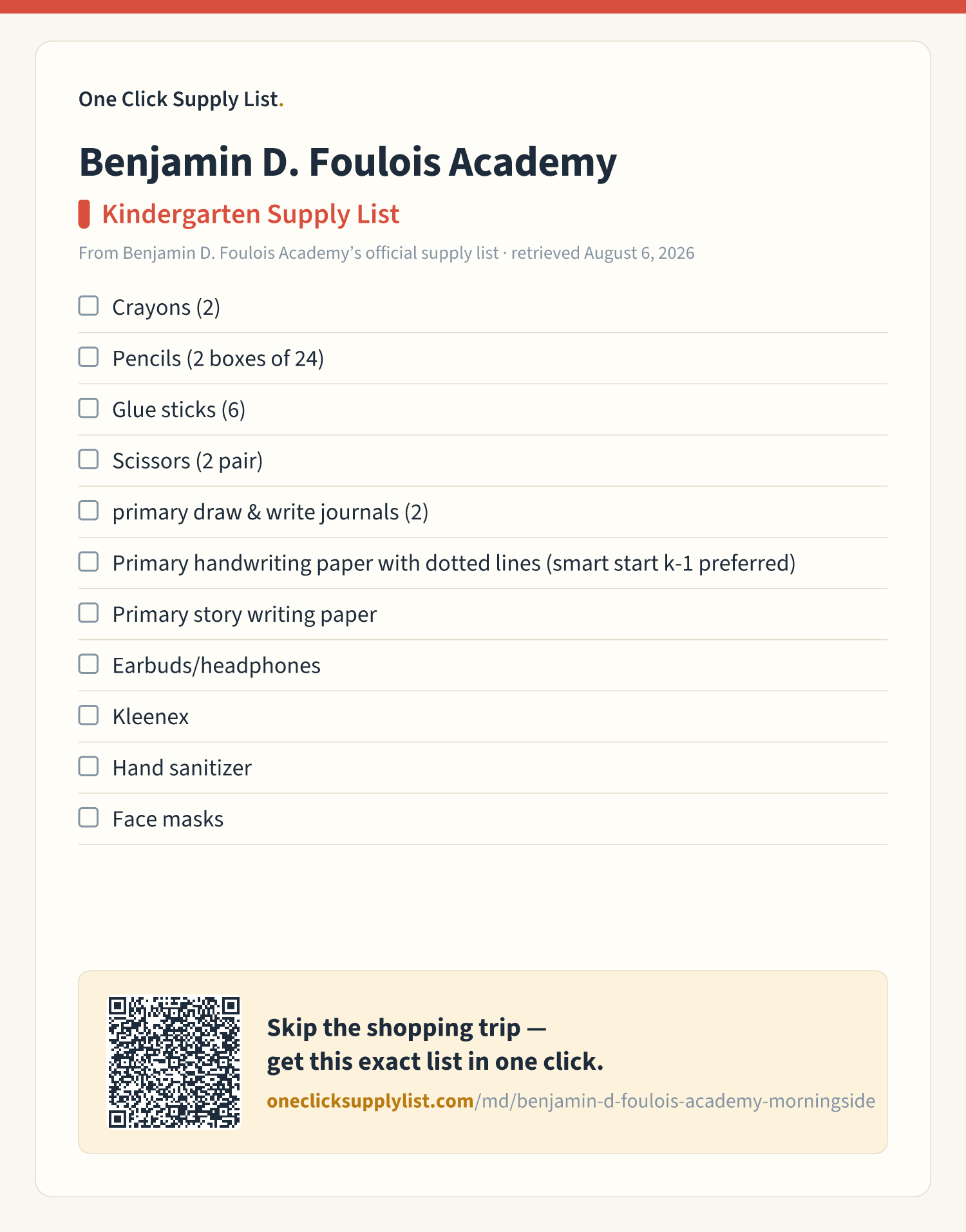Open the oneclicksupplylist.com link
Image resolution: width=966 pixels, height=1232 pixels.
click(571, 1101)
